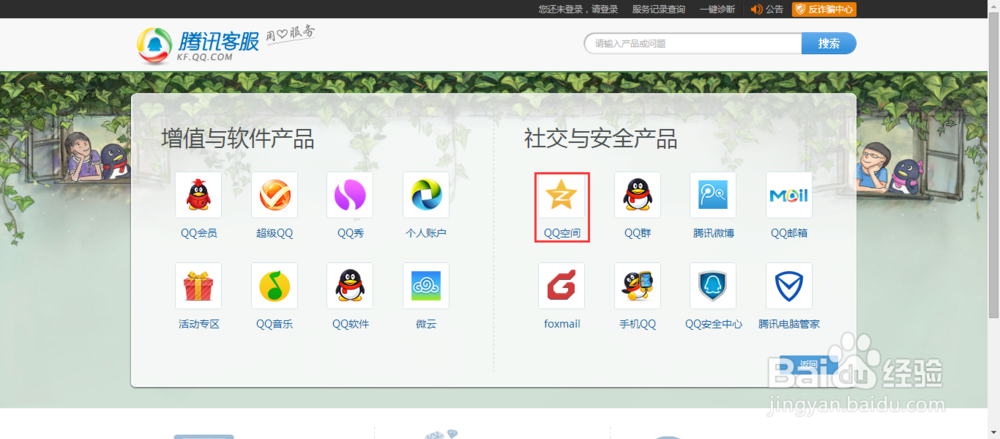Click the 请登录 login link
This screenshot has width=1000, height=439.
(x=605, y=9)
